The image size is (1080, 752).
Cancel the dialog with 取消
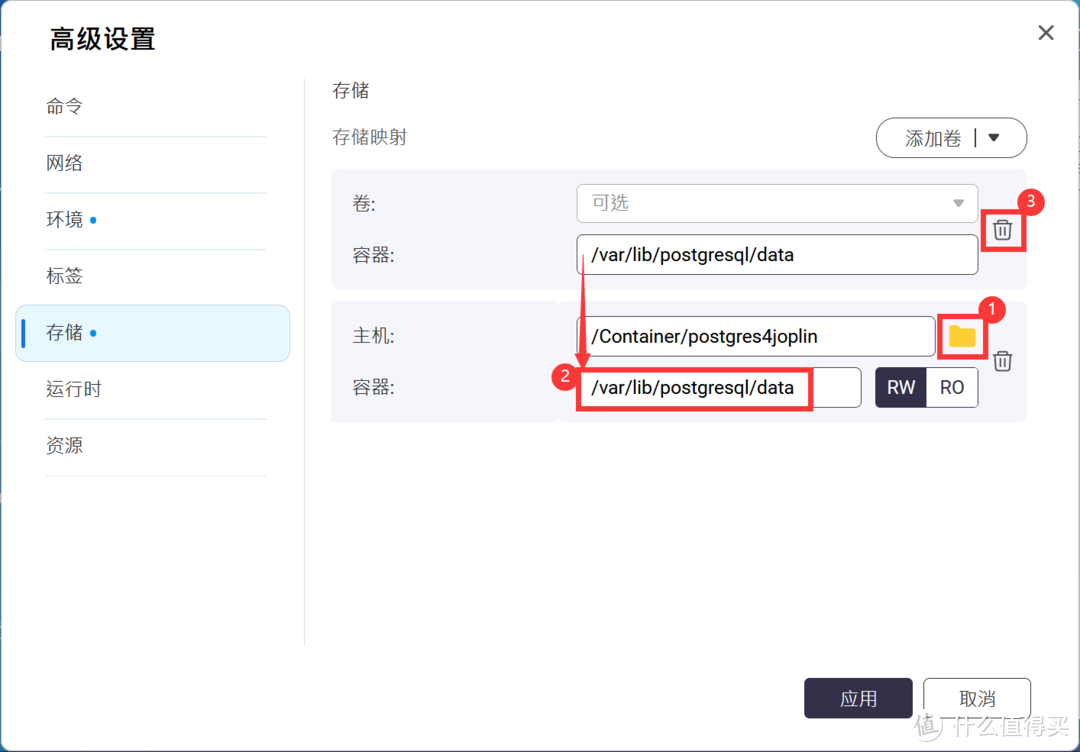977,698
